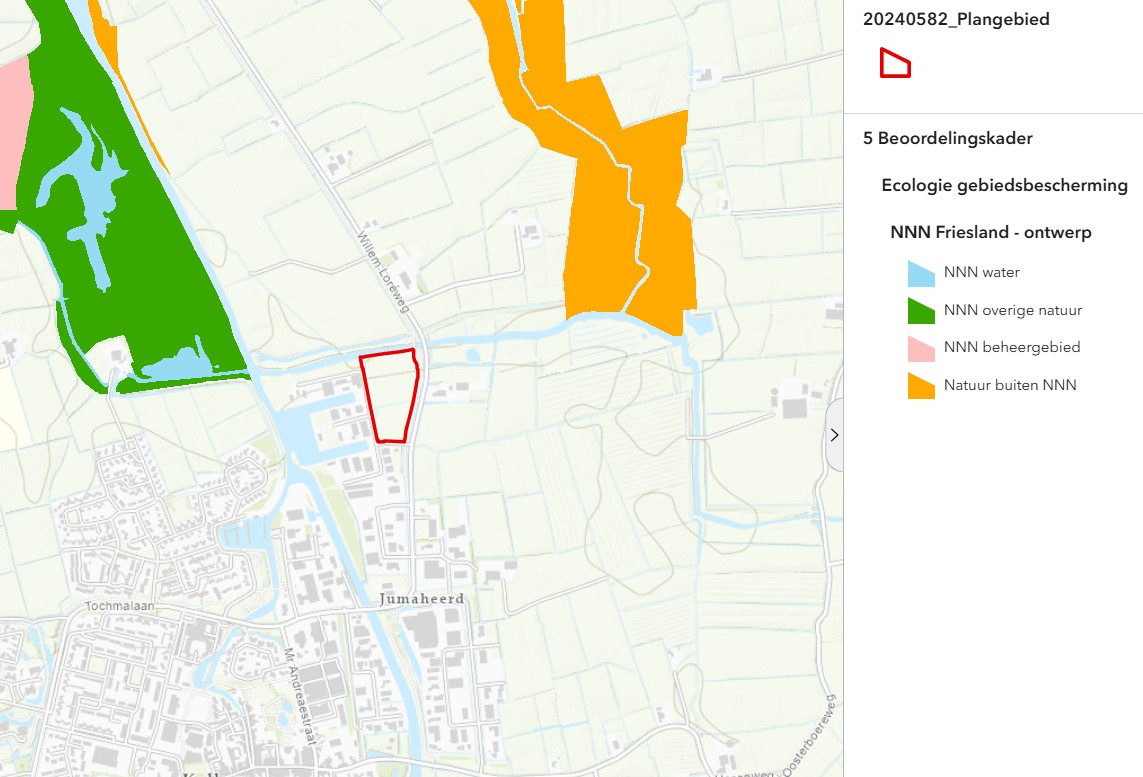Click inside the red plan area outline
The image size is (1143, 777).
click(x=390, y=396)
